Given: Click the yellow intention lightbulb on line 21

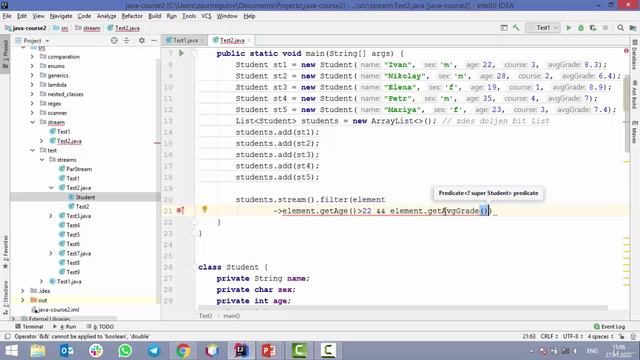Looking at the screenshot, I should [x=204, y=209].
